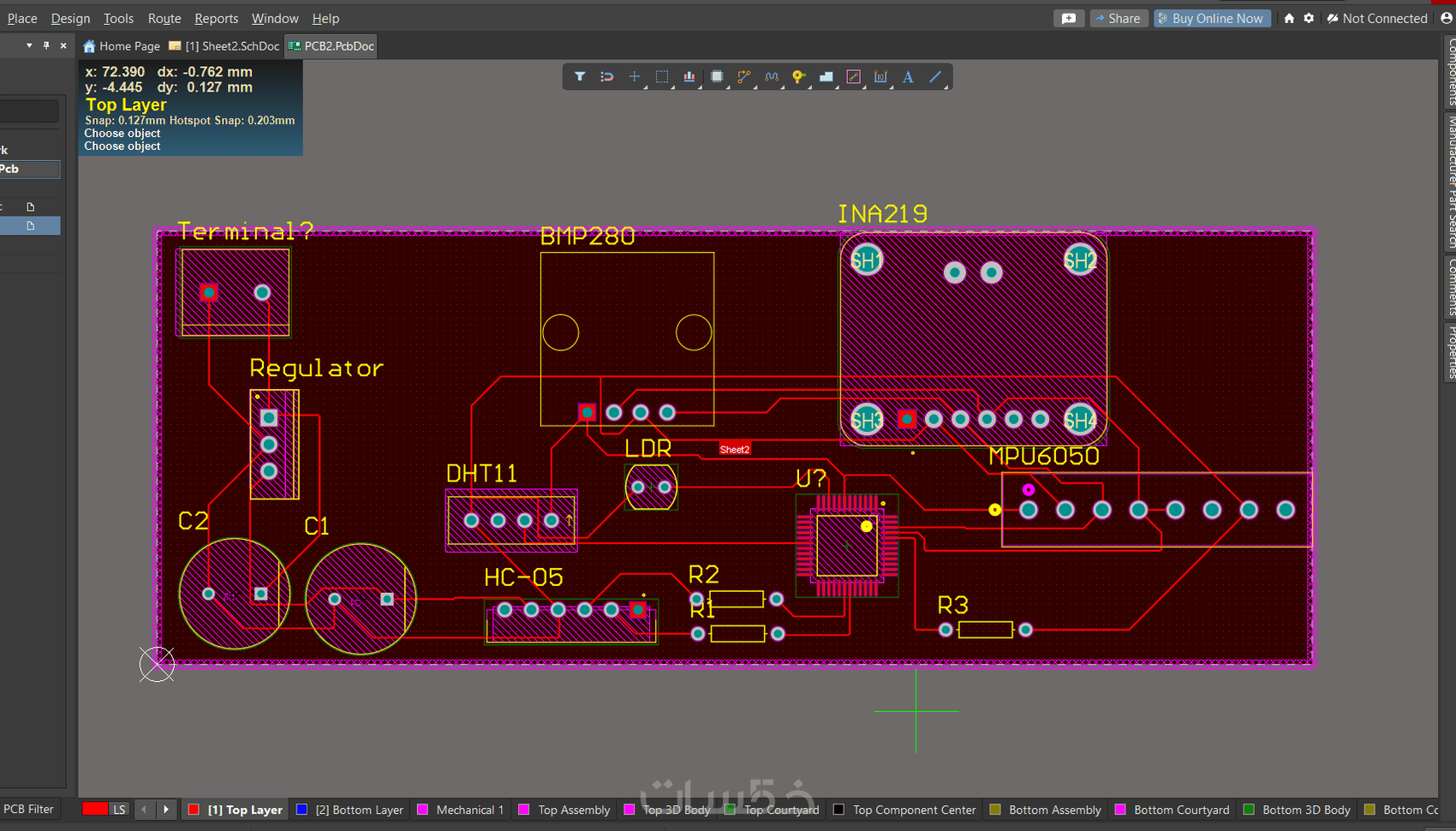Select the interactive routing tool
1456x831 pixels.
pos(743,77)
